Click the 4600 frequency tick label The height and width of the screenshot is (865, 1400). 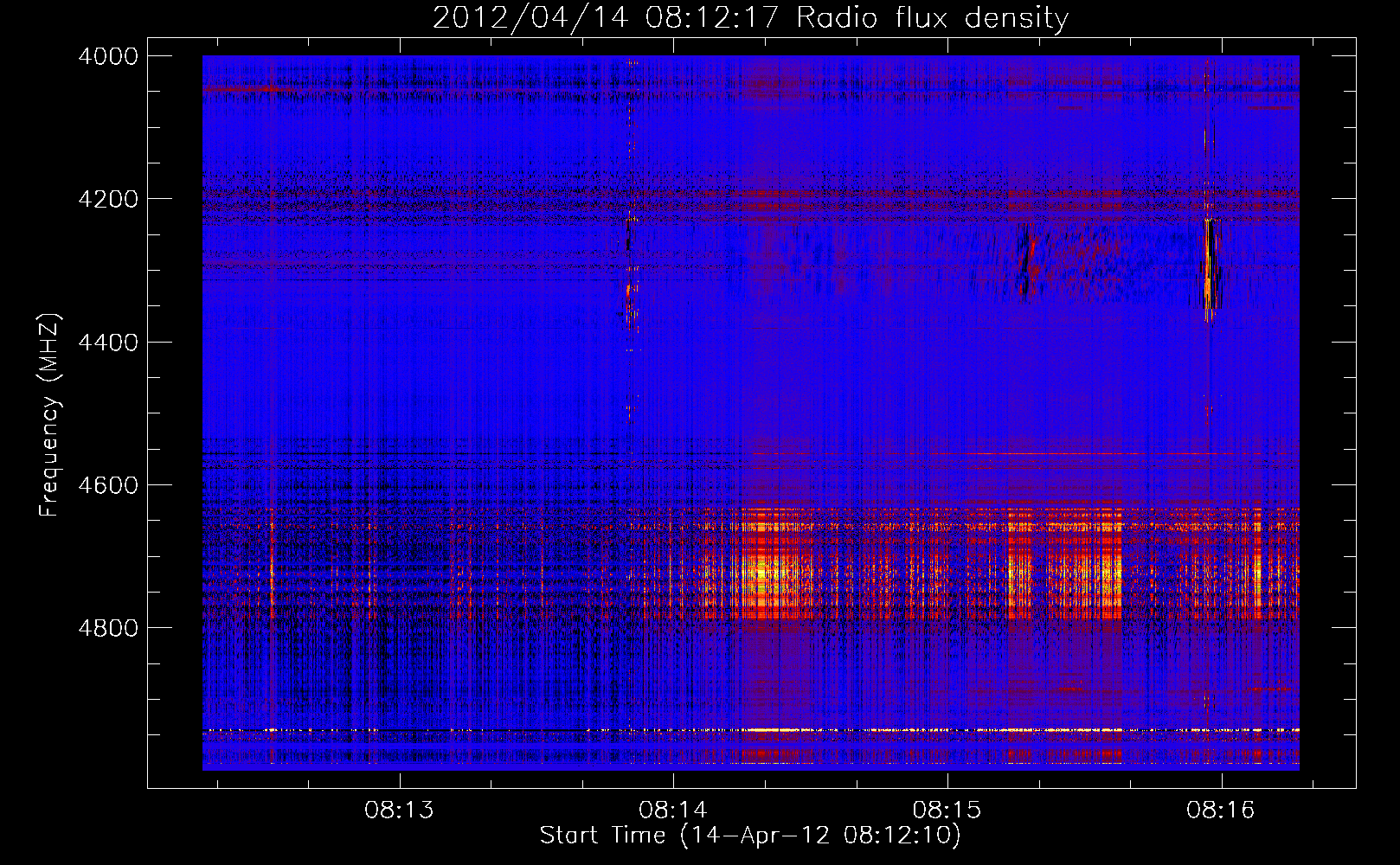pyautogui.click(x=108, y=485)
